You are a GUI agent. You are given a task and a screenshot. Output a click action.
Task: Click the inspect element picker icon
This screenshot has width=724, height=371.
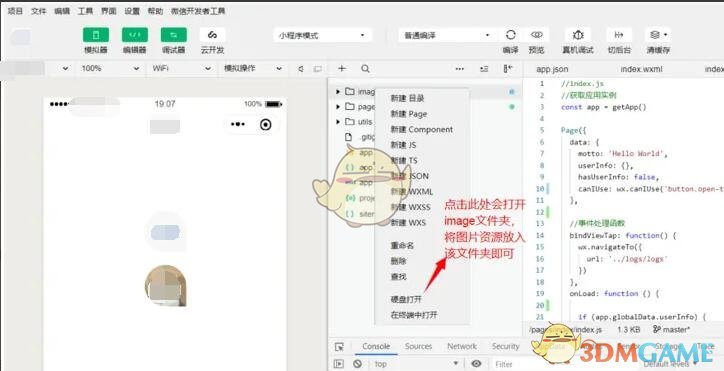coord(339,347)
